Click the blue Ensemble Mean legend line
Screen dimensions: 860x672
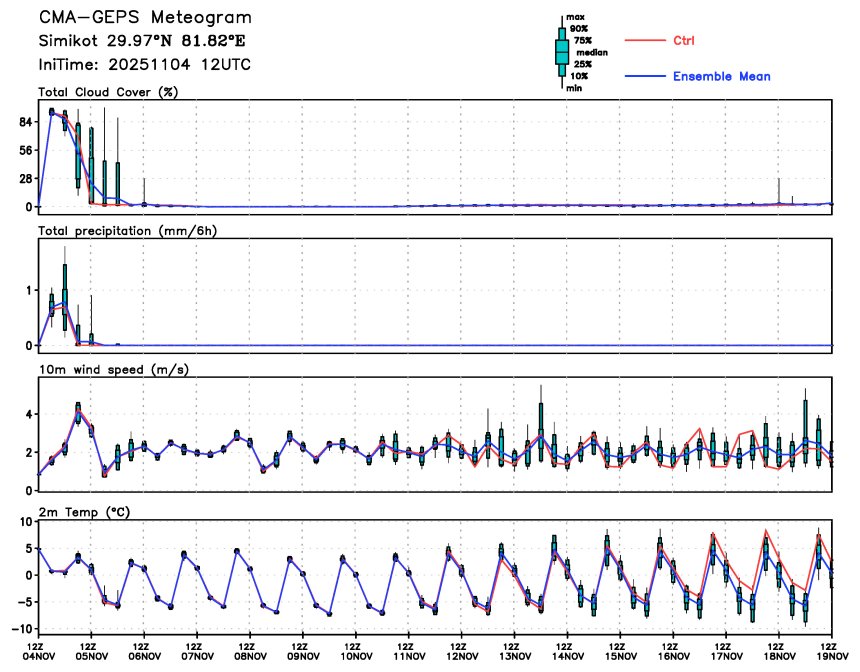point(645,77)
